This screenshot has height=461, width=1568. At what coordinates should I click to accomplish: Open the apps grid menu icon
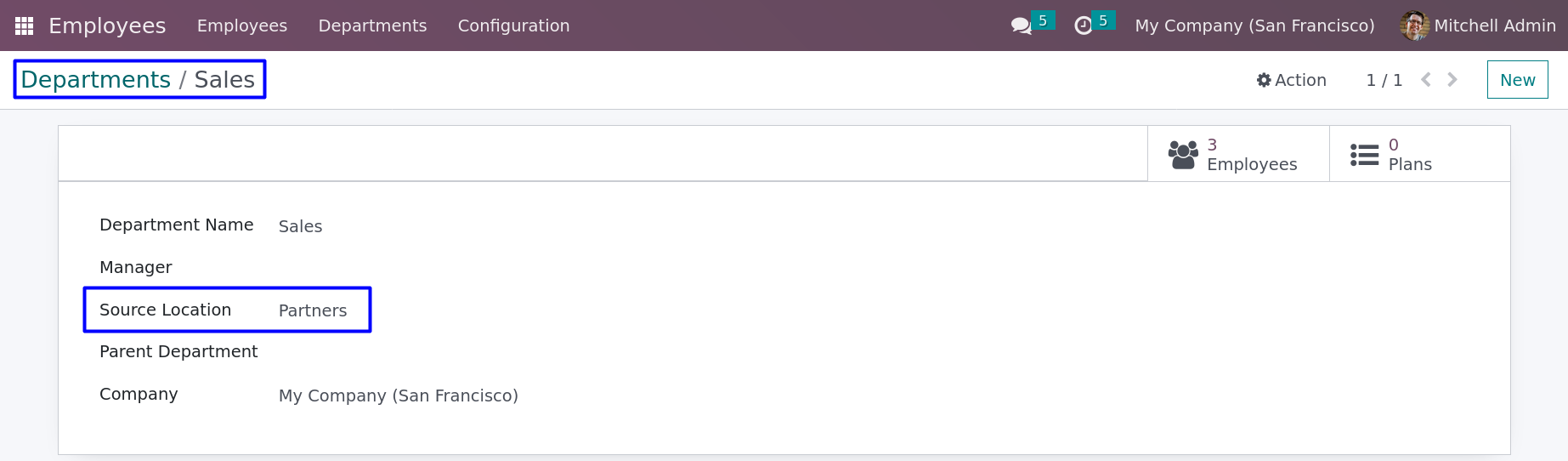(x=24, y=26)
